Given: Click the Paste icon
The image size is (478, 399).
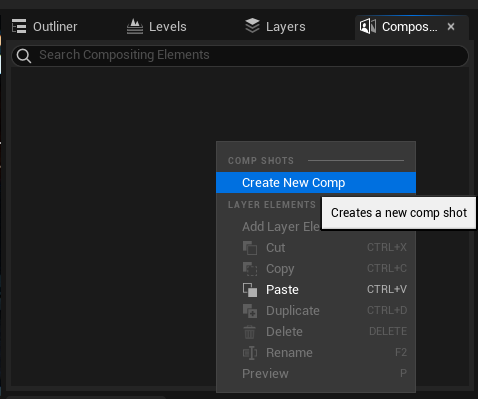Looking at the screenshot, I should pyautogui.click(x=250, y=290).
